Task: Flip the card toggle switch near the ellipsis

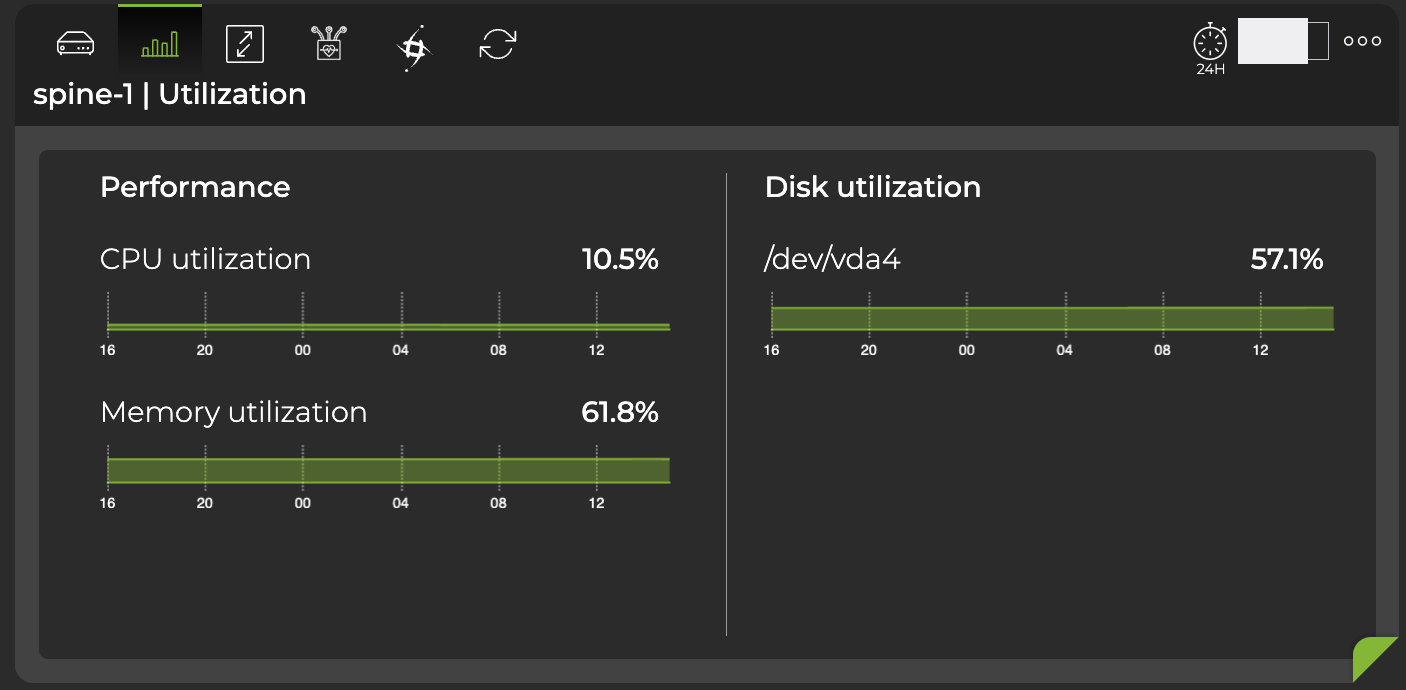Action: point(1283,40)
